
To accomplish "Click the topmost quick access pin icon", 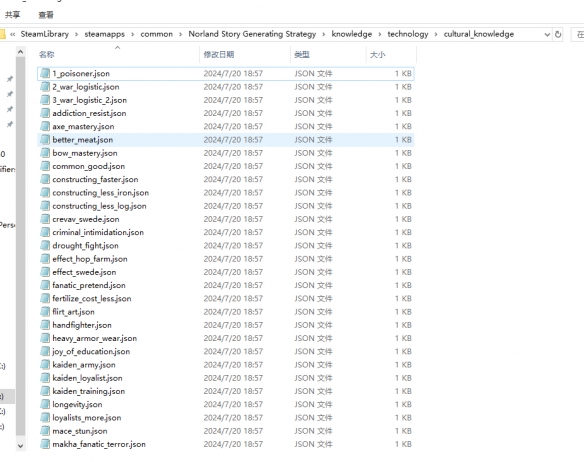I will pos(10,79).
